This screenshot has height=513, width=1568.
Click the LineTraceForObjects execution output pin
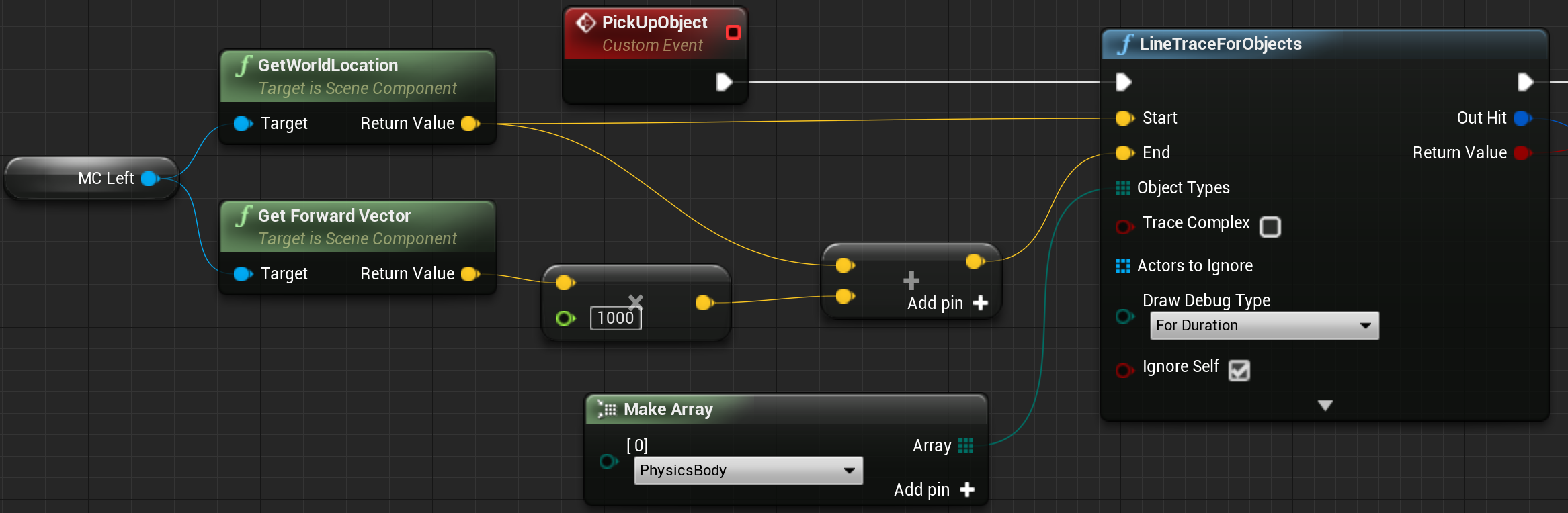coord(1525,82)
